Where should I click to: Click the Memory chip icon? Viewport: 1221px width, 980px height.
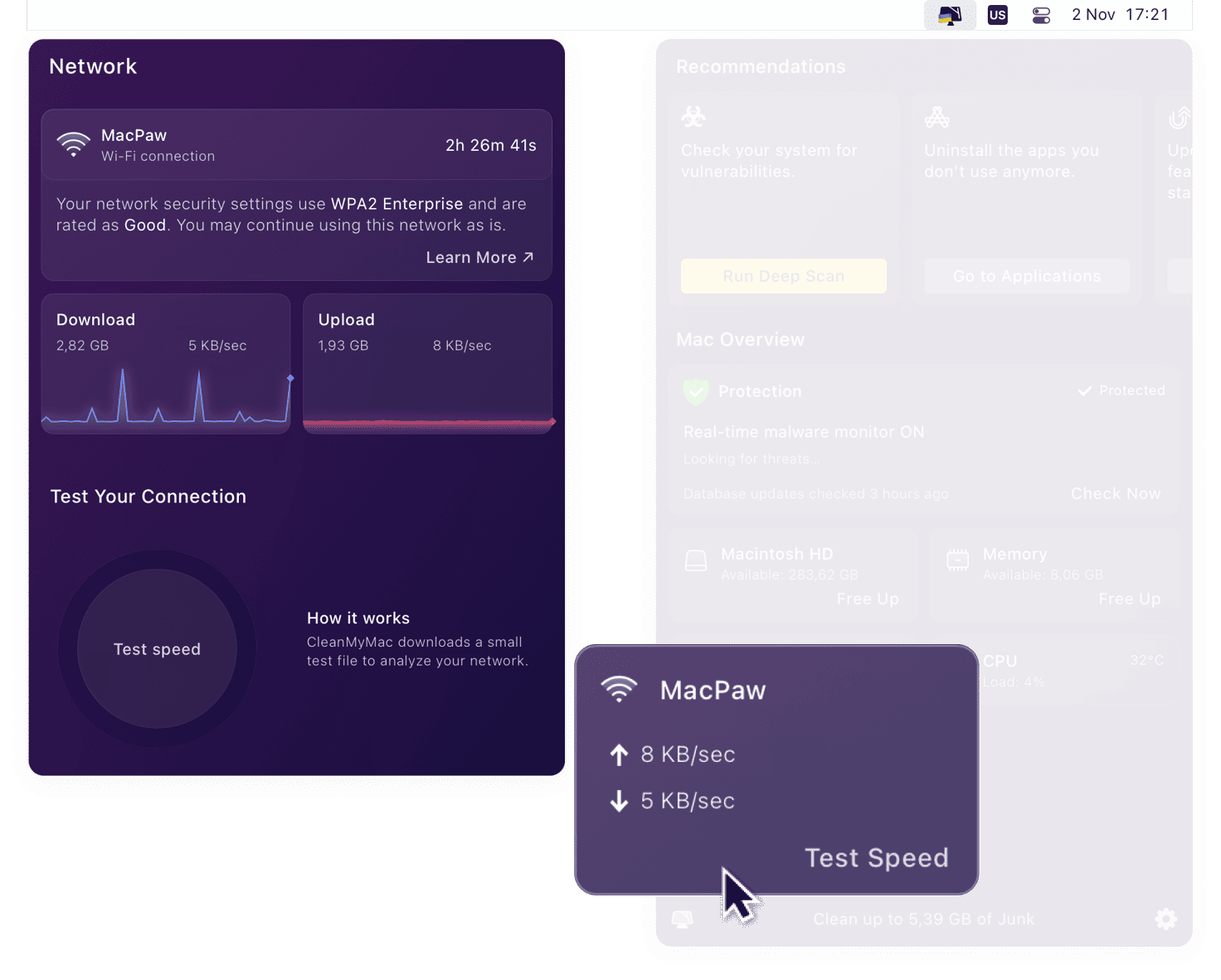click(x=958, y=560)
